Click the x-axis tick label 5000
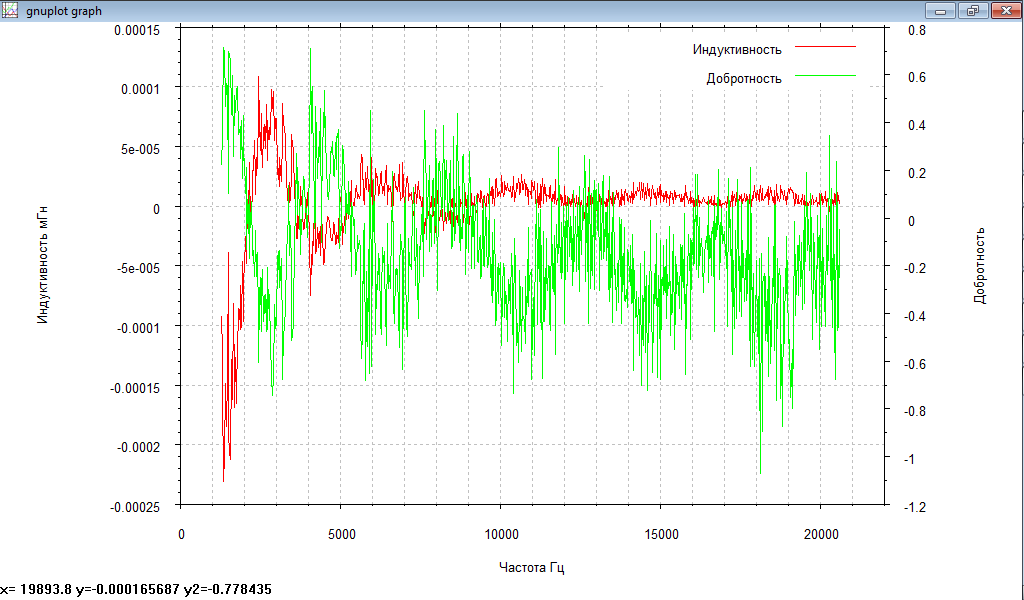Image resolution: width=1024 pixels, height=600 pixels. pyautogui.click(x=342, y=535)
